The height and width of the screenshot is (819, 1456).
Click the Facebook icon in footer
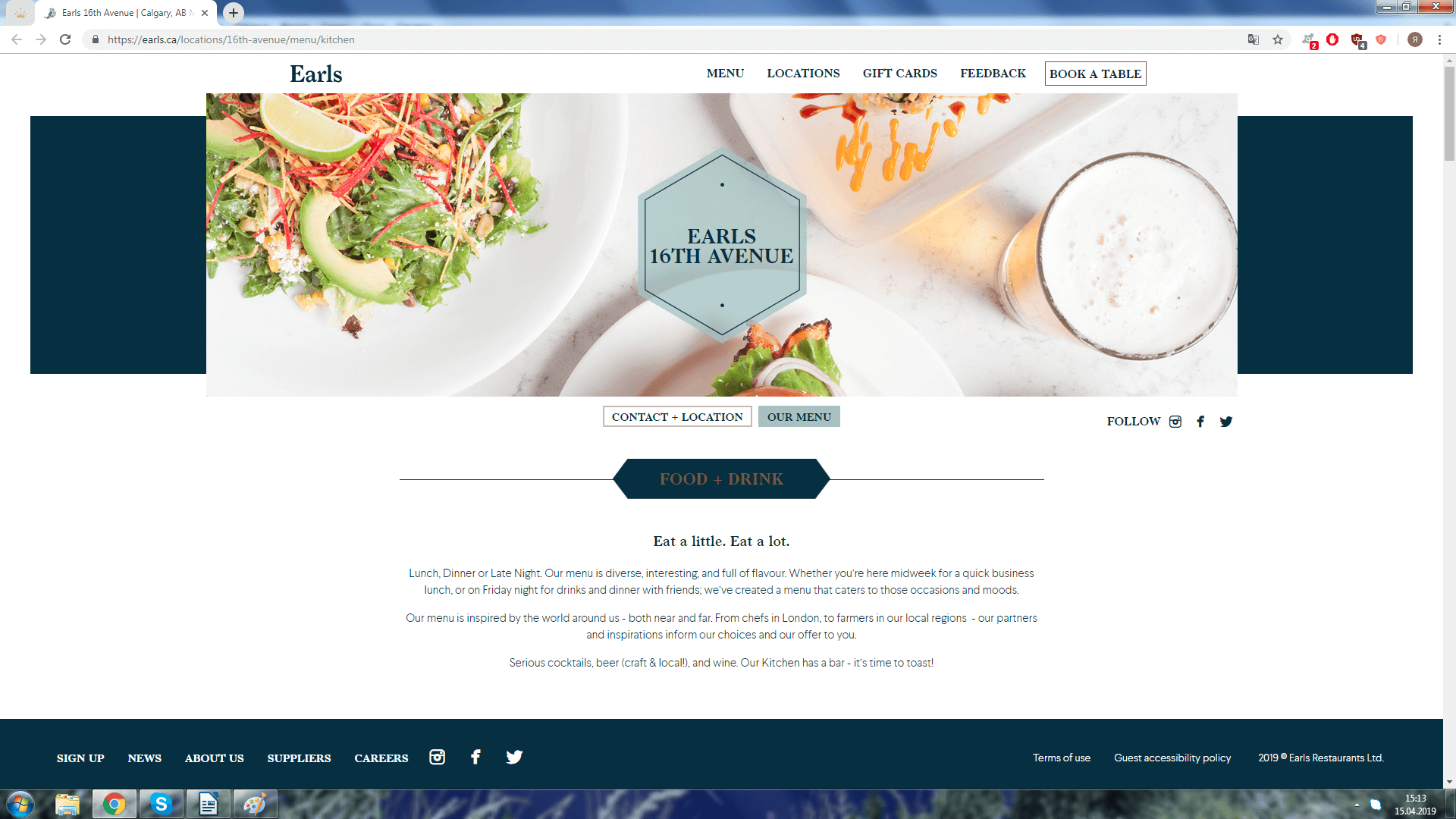(475, 757)
